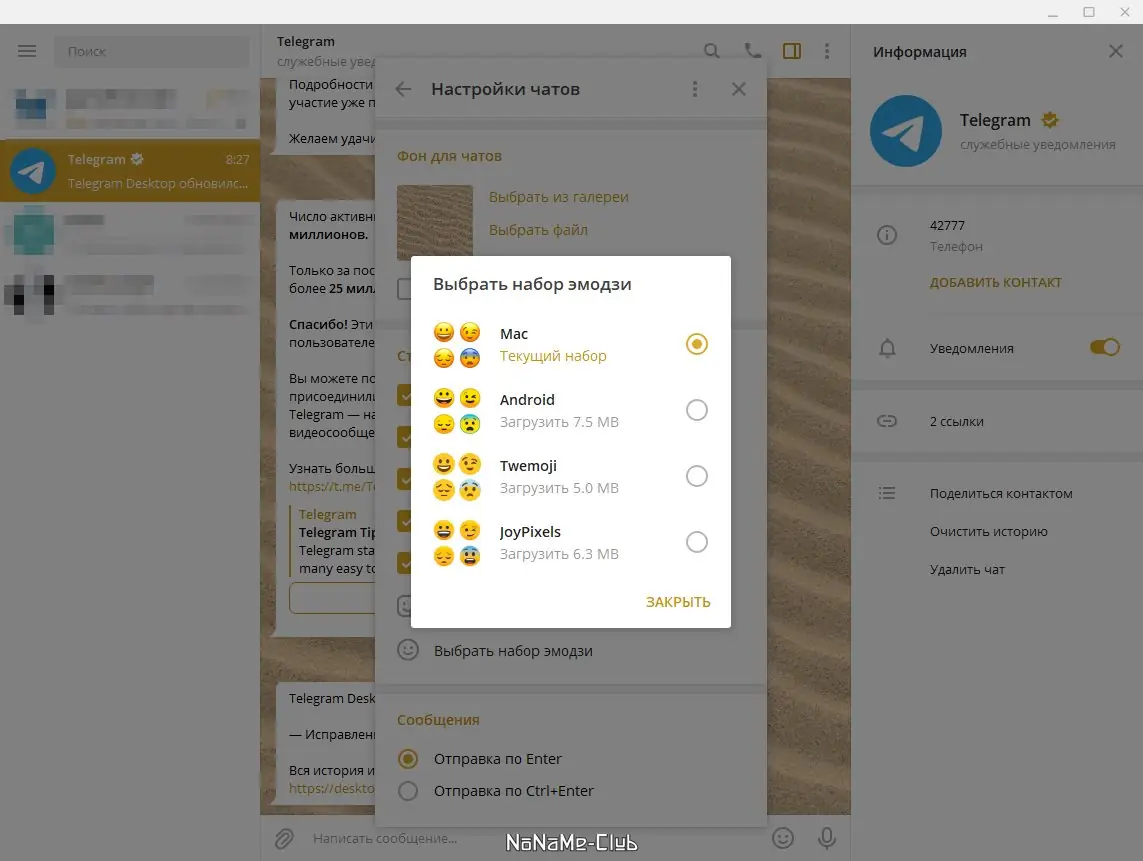Click the search field labeled Поиск
The height and width of the screenshot is (861, 1143).
(152, 51)
